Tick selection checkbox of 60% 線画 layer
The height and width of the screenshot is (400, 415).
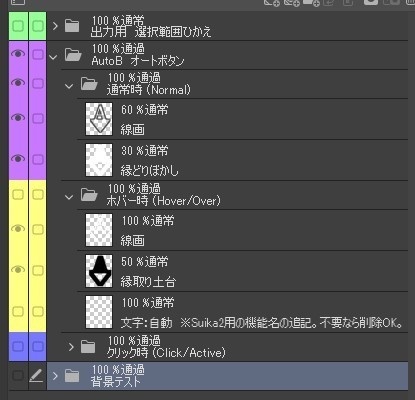(x=38, y=119)
